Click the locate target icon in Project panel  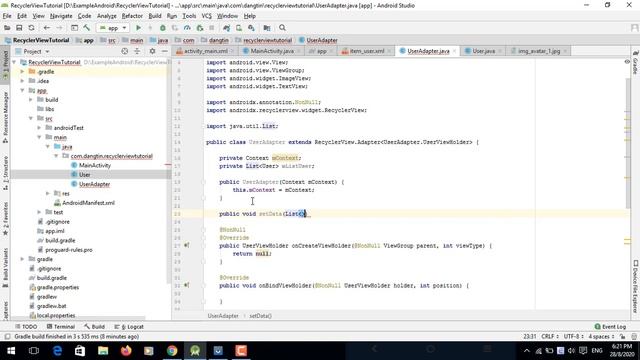124,51
